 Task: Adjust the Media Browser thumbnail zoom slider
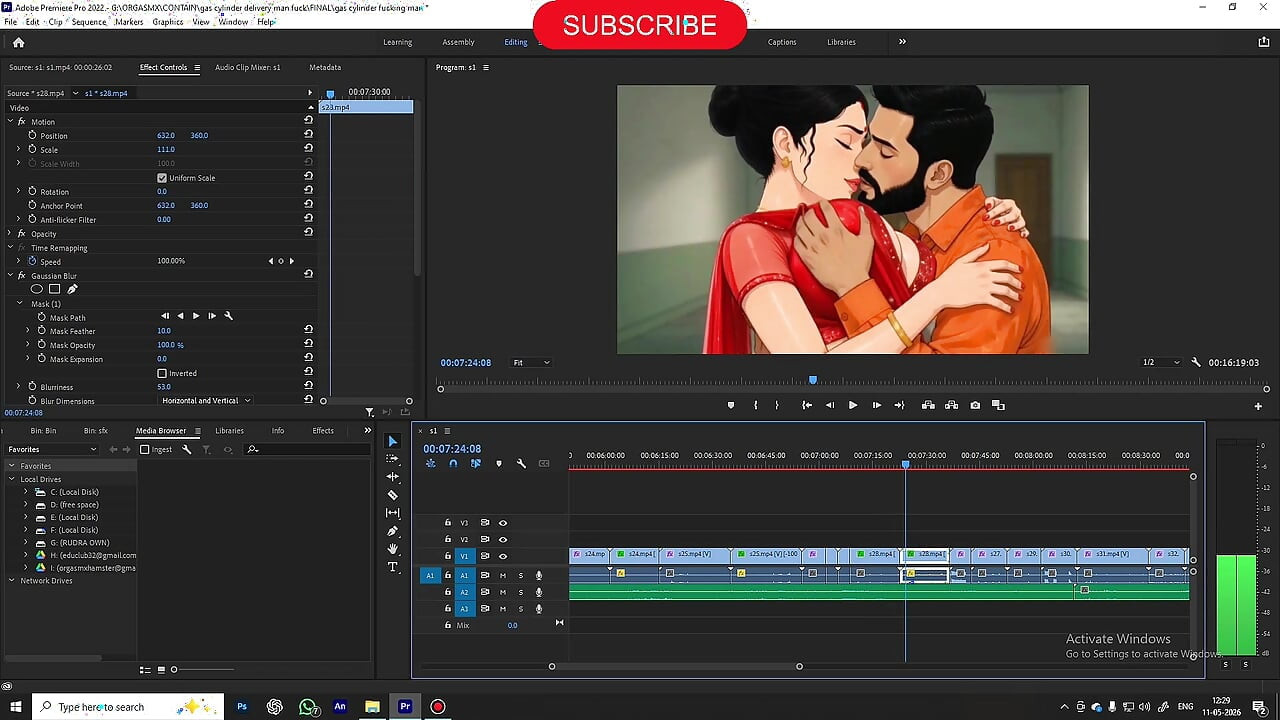(x=174, y=669)
